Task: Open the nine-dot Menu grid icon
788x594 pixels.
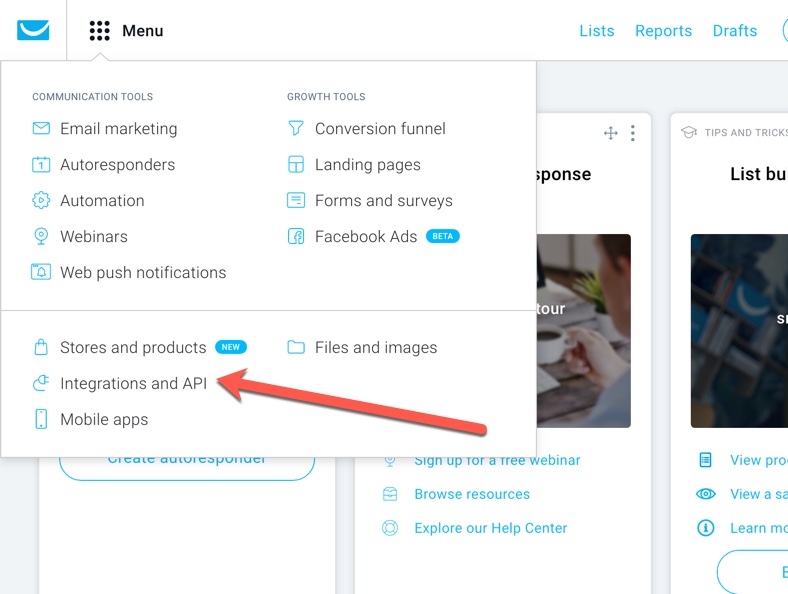Action: tap(100, 31)
